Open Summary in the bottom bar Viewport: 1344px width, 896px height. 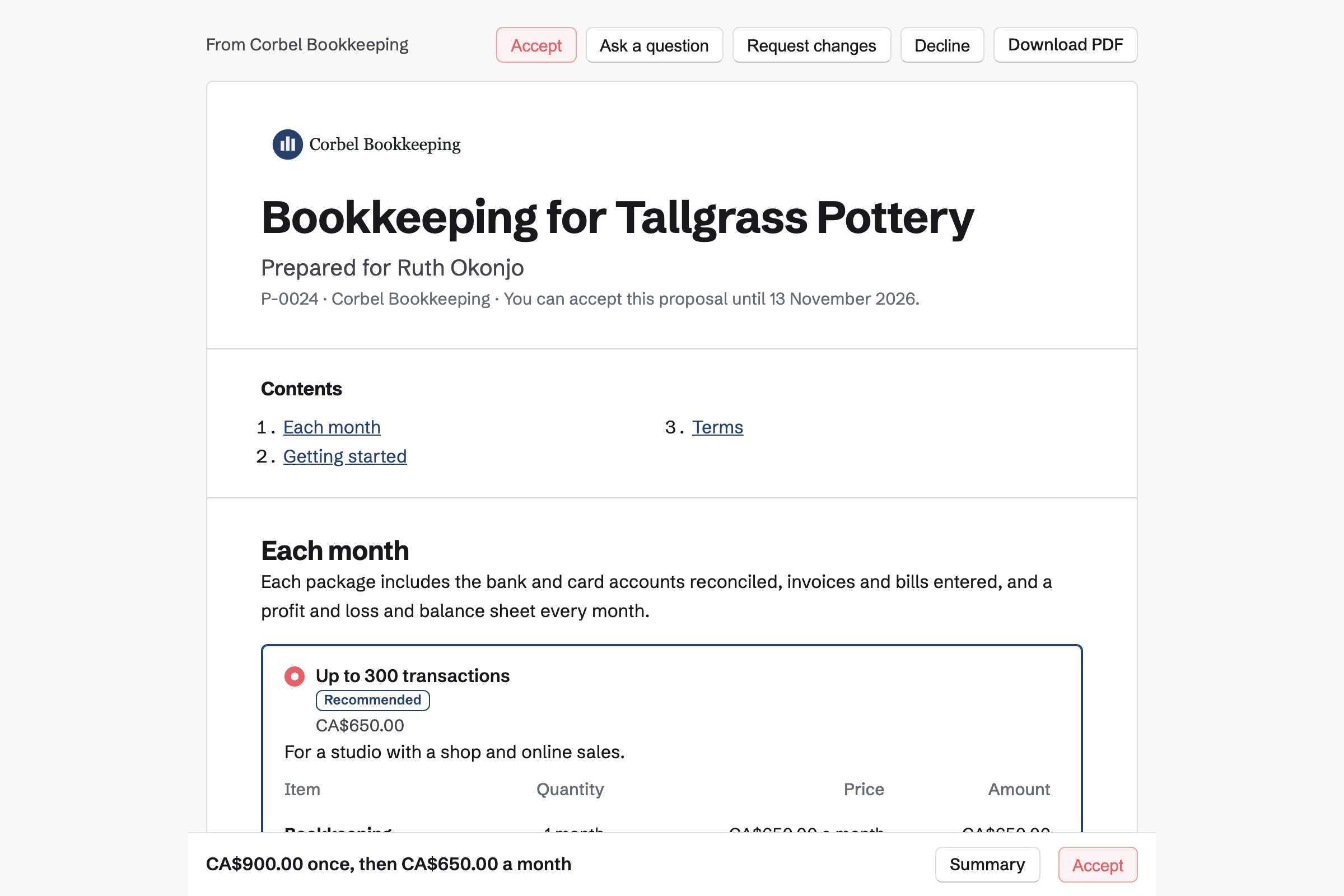click(987, 865)
